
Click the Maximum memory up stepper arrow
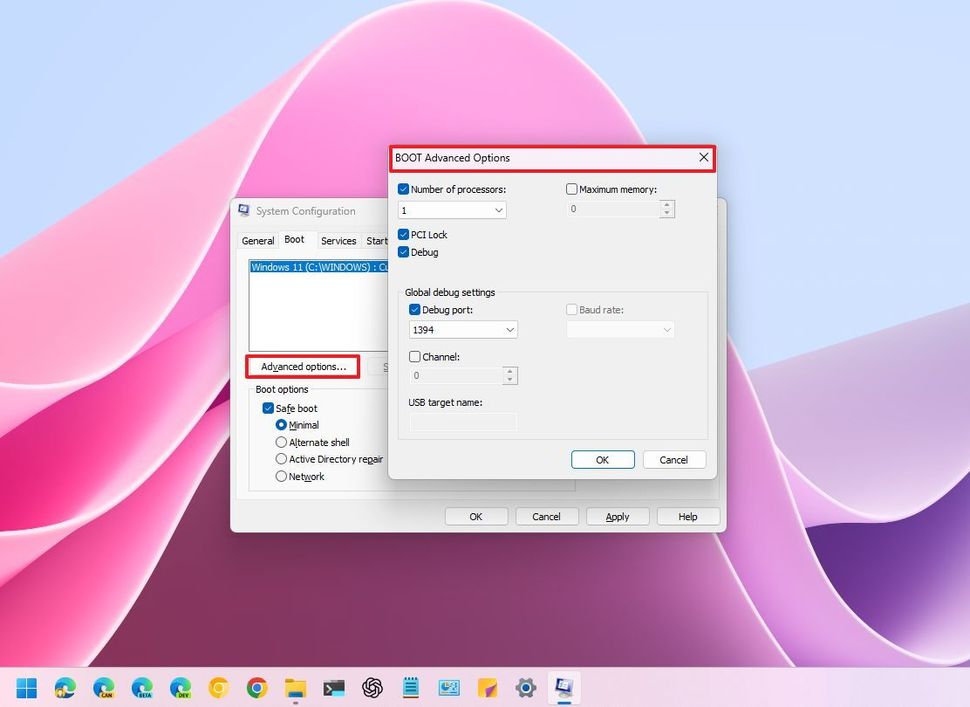pos(667,205)
